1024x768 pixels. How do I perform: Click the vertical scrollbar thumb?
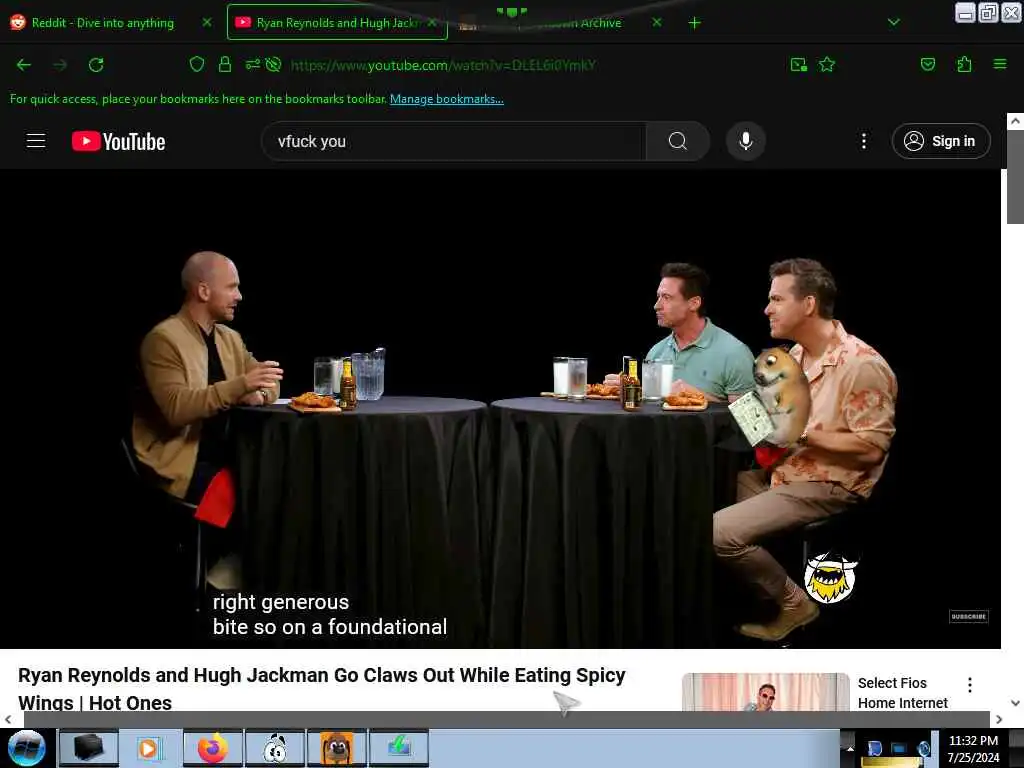tap(1015, 177)
